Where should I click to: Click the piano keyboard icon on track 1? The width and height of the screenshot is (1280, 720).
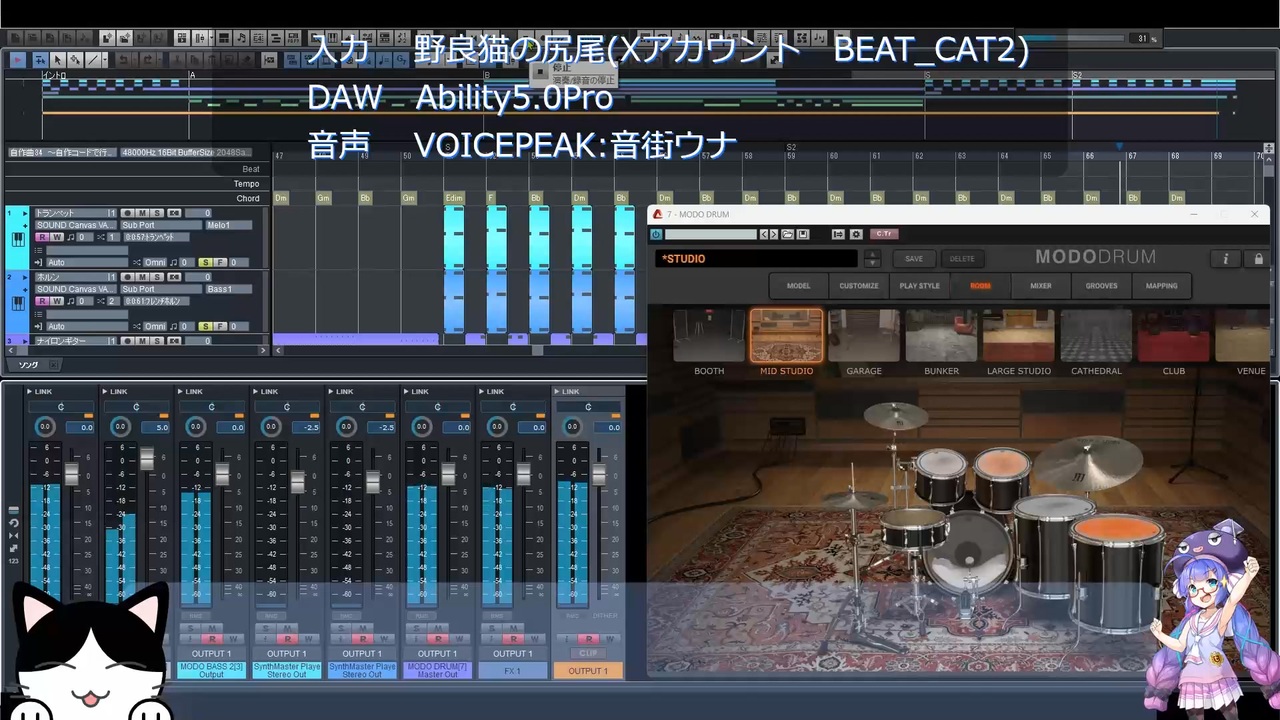(18, 240)
